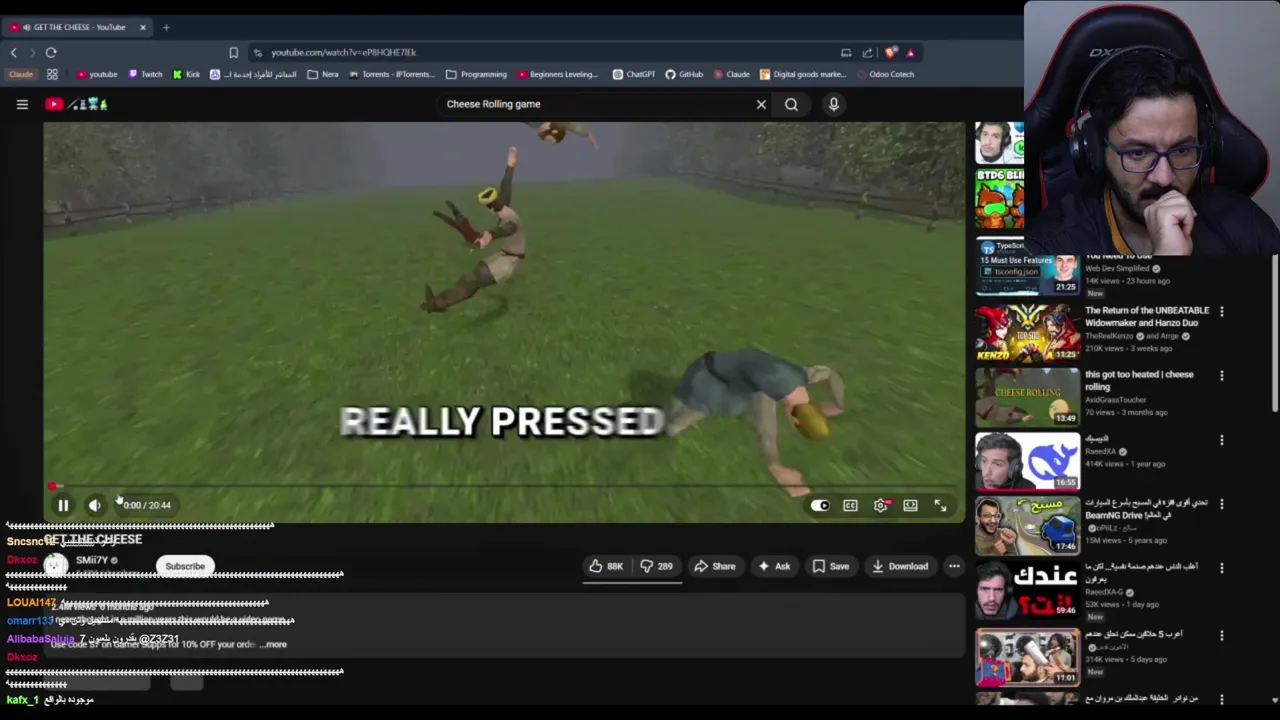Screen dimensions: 1280x720
Task: Reload the YouTube page
Action: tap(51, 52)
